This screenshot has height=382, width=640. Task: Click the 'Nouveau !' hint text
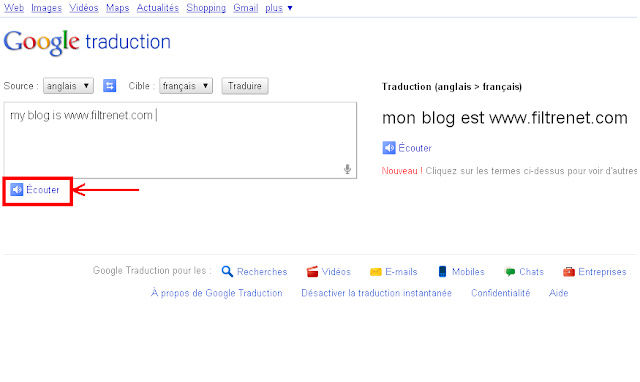402,171
